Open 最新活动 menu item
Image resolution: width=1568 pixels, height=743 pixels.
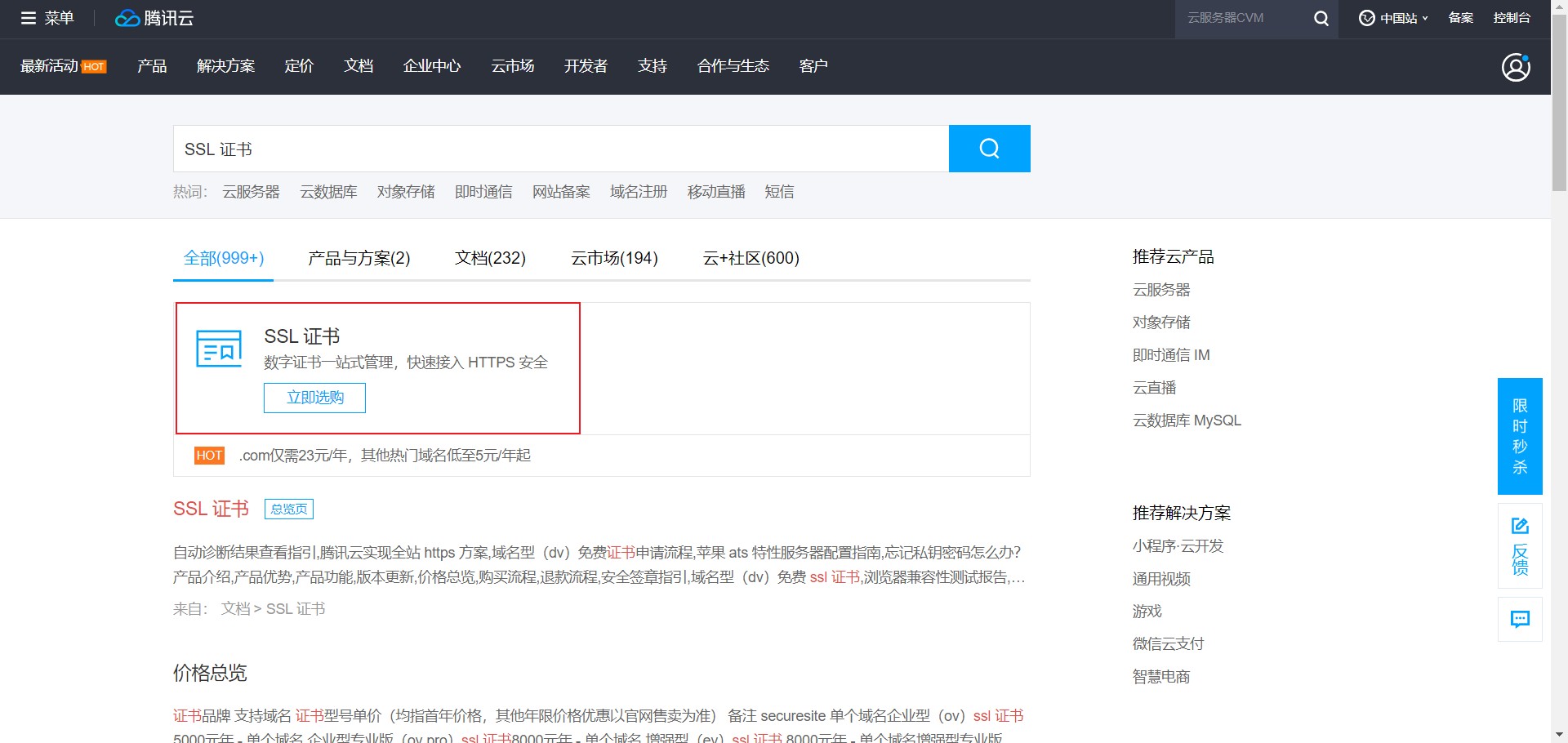click(x=49, y=66)
